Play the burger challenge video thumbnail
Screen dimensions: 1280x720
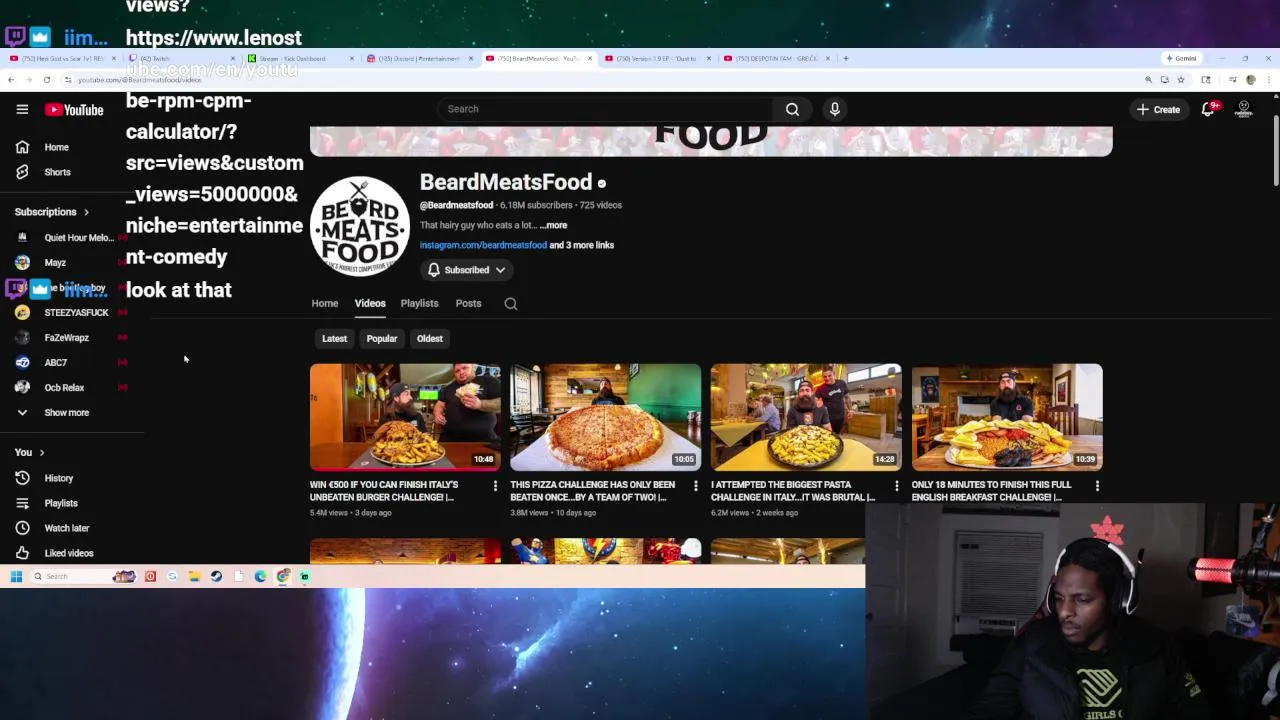(405, 417)
